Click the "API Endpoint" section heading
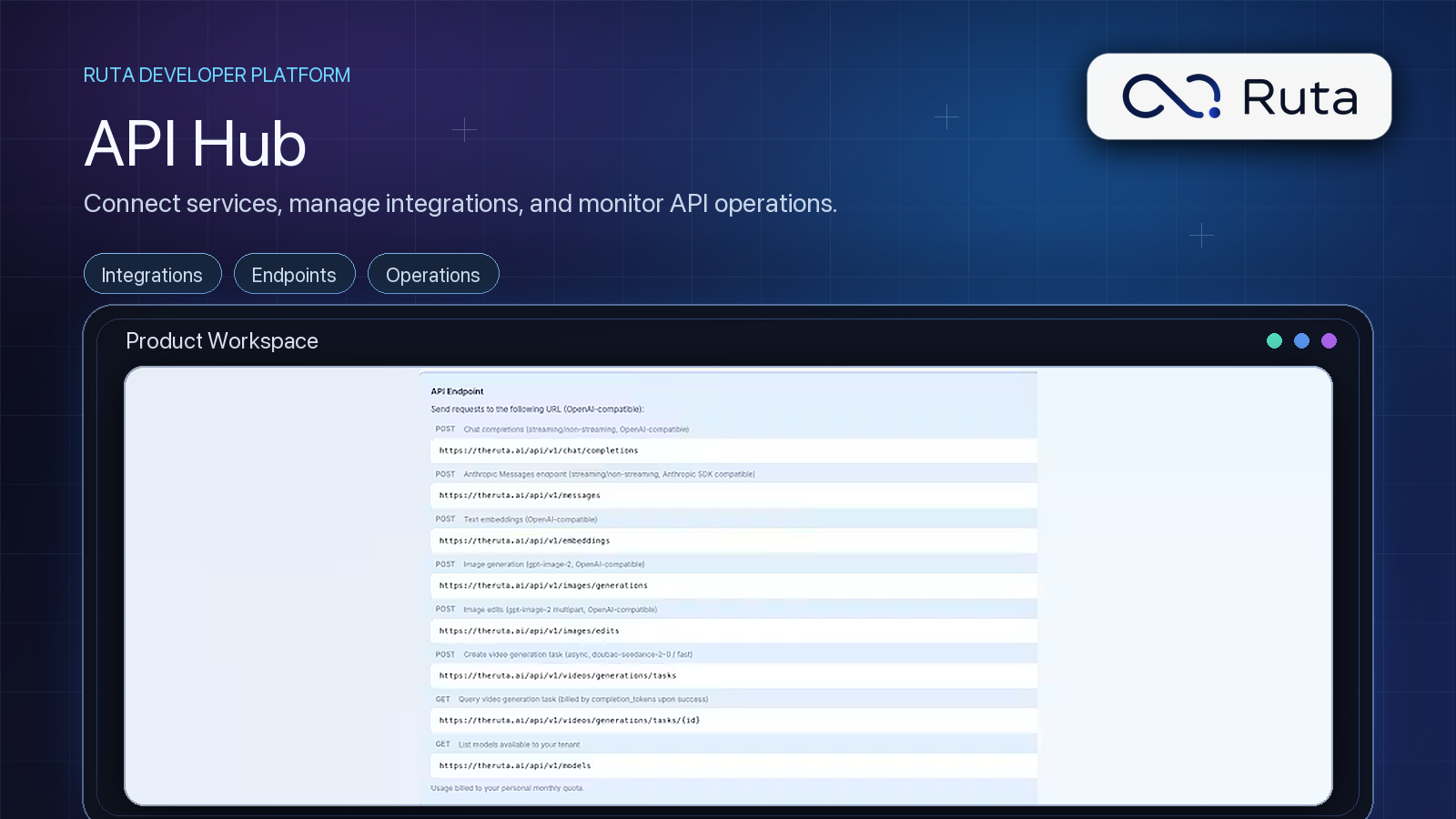1456x819 pixels. coord(457,391)
